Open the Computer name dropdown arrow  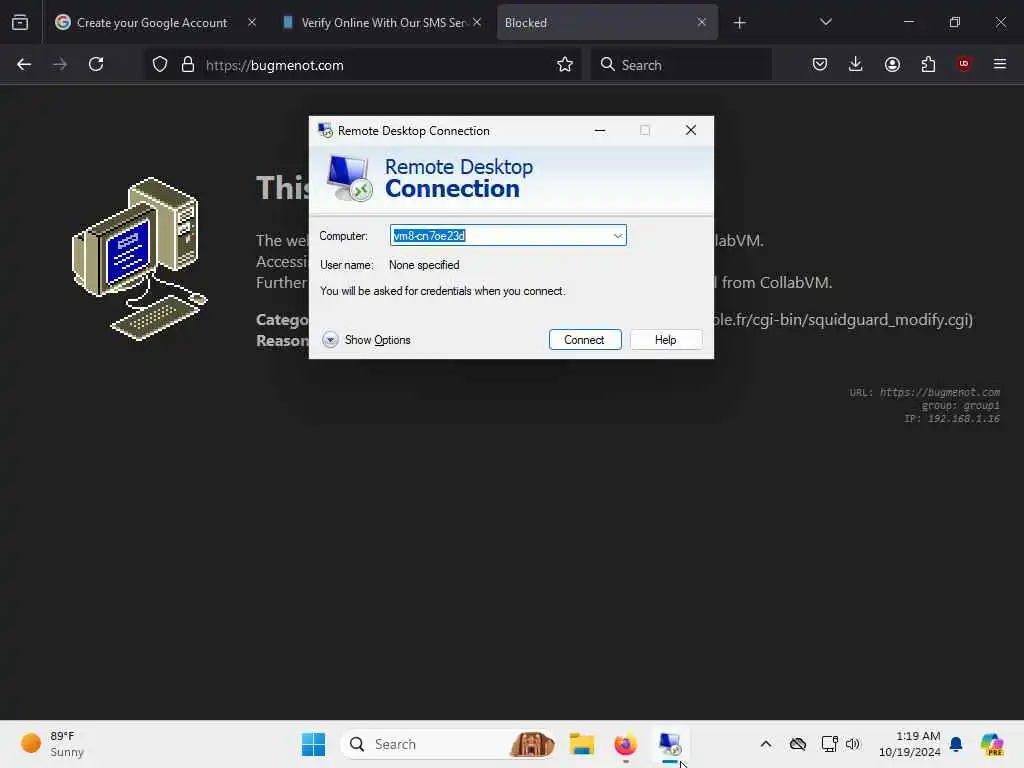(x=617, y=236)
